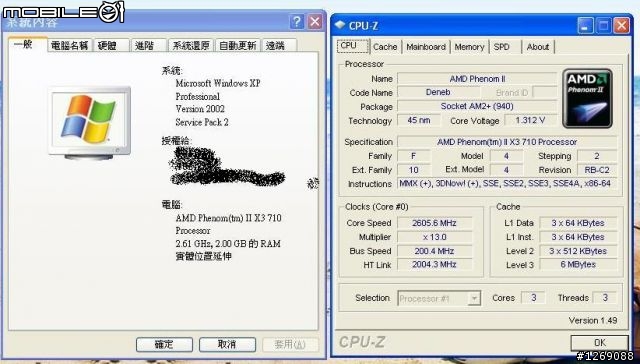Switch to the Mainboard tab in CPU-Z
The height and width of the screenshot is (364, 640).
(426, 47)
